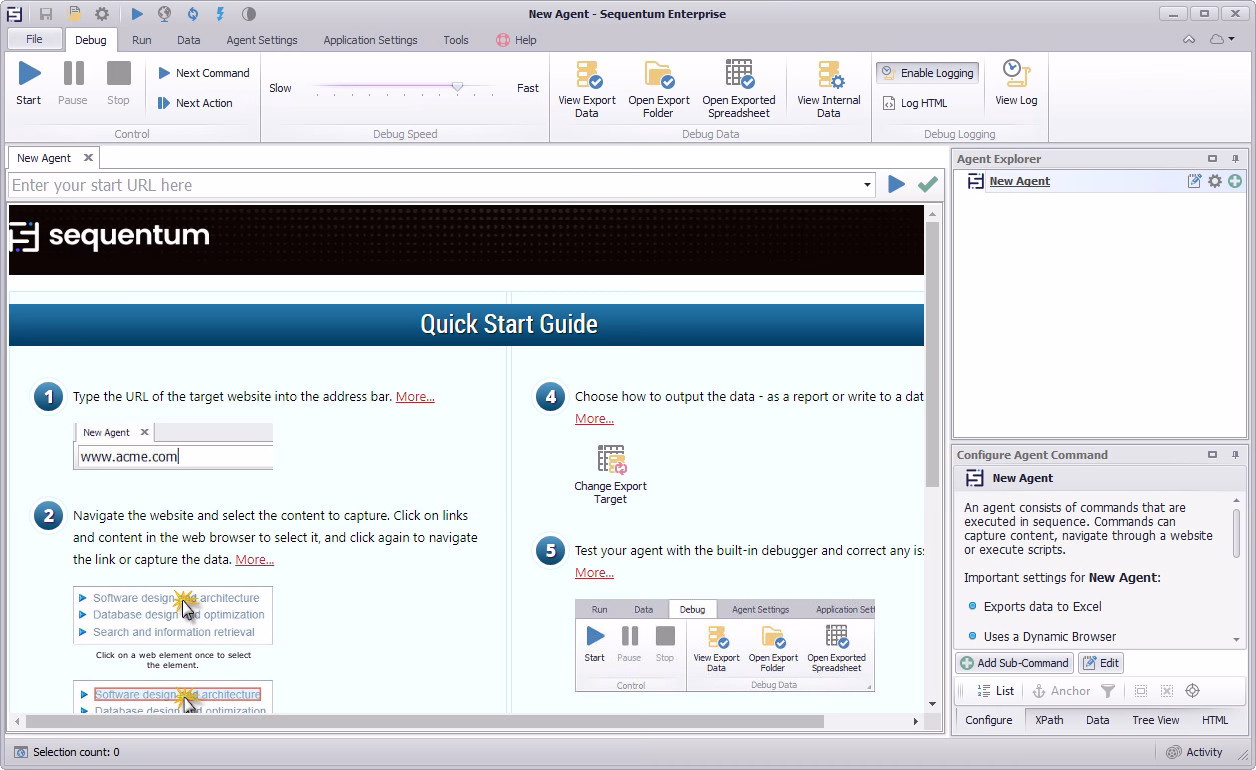Click the blue play icon in title bar
Viewport: 1256px width, 770px height.
[137, 14]
